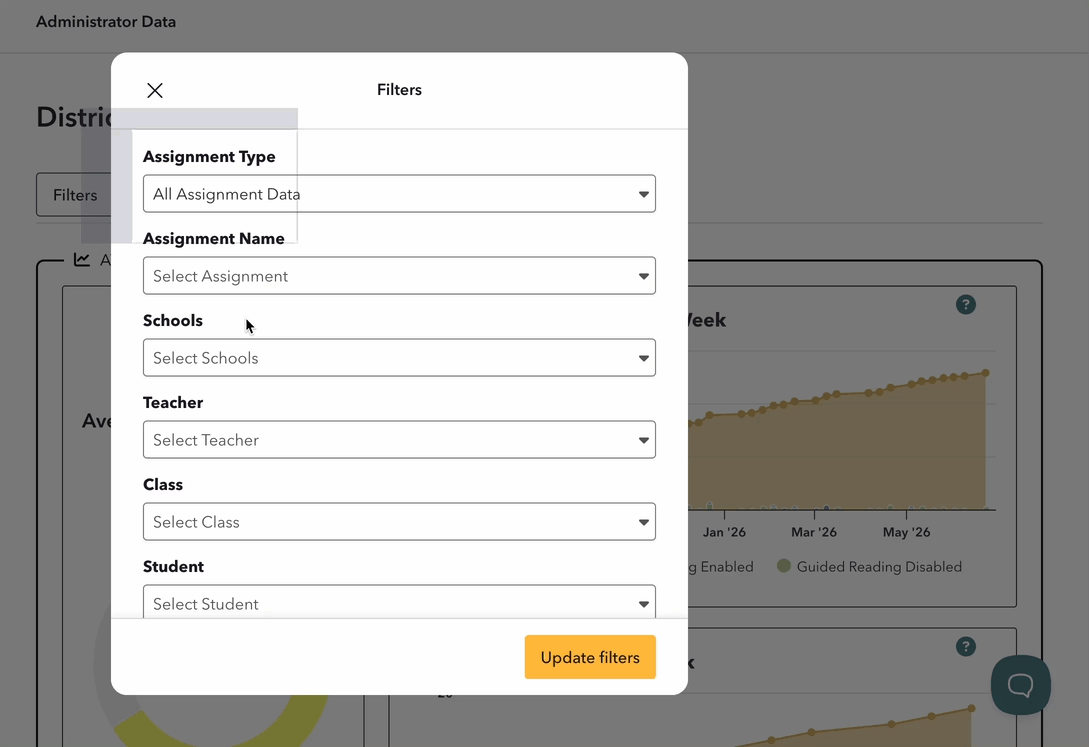Click last data point on upper chart
Image resolution: width=1089 pixels, height=747 pixels.
[x=985, y=374]
